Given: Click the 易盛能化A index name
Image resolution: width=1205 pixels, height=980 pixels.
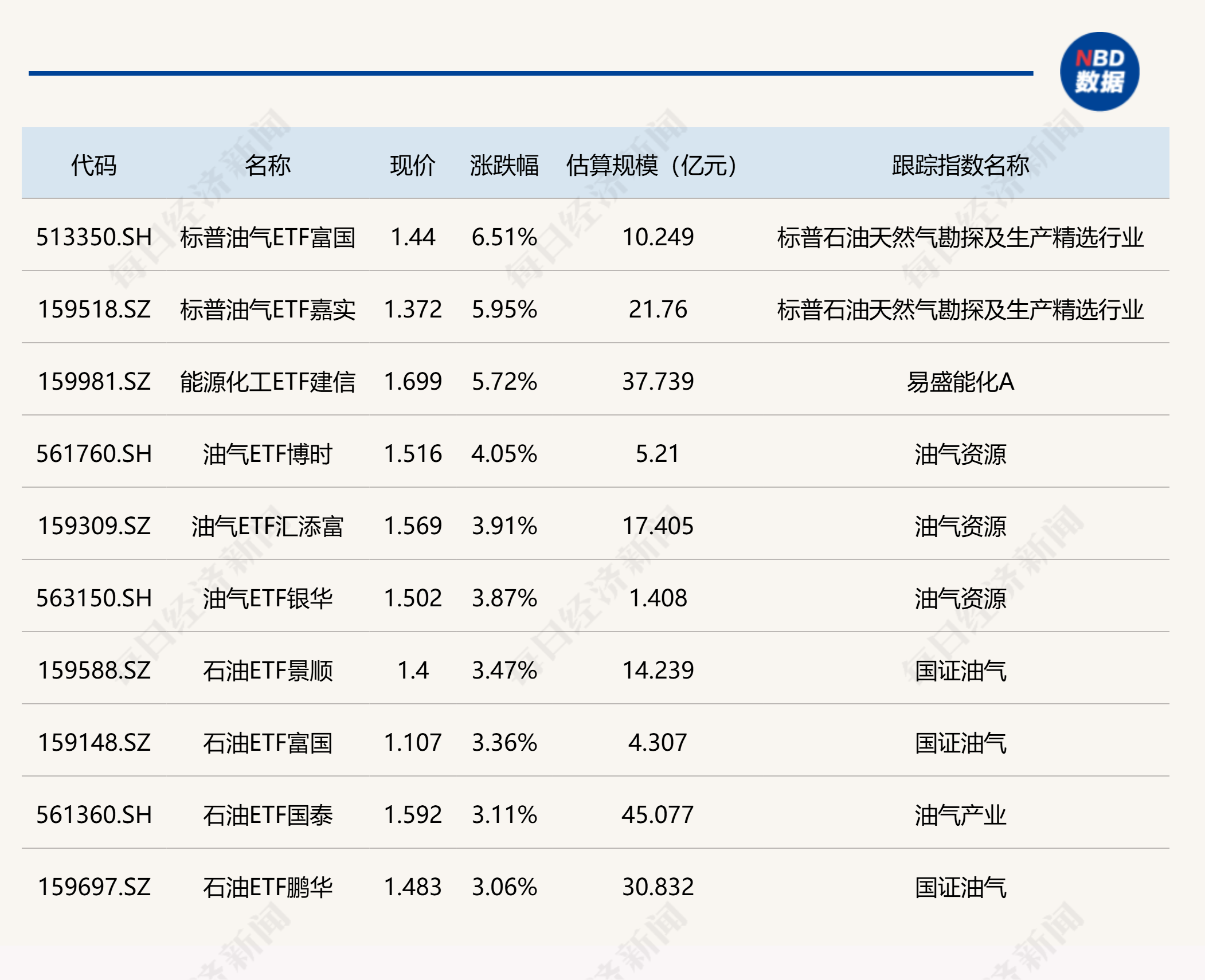Looking at the screenshot, I should pos(960,382).
